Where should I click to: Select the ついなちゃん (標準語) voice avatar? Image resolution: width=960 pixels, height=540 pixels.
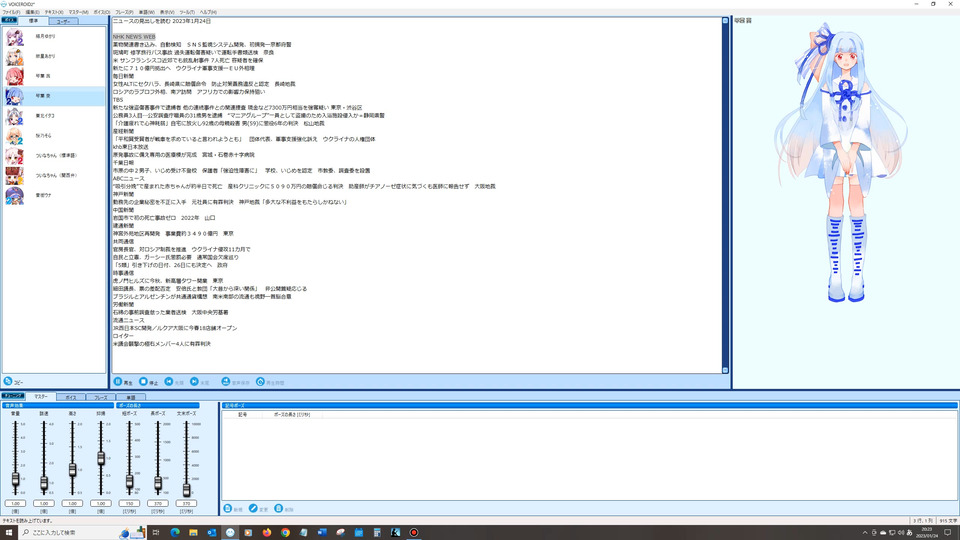pos(15,156)
